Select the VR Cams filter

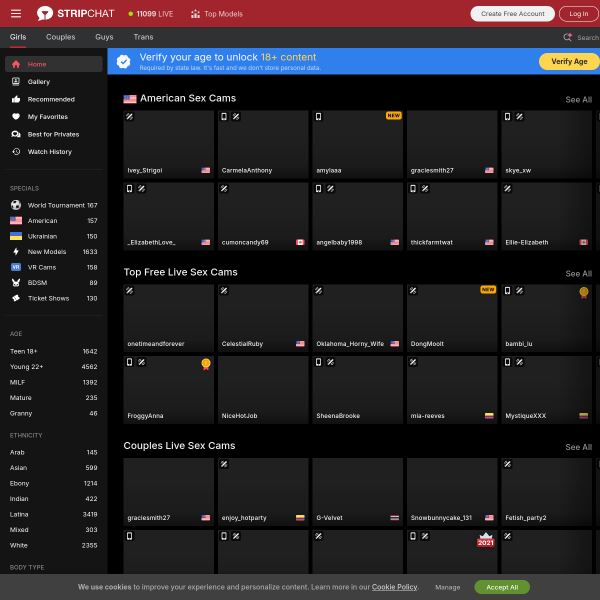point(54,267)
